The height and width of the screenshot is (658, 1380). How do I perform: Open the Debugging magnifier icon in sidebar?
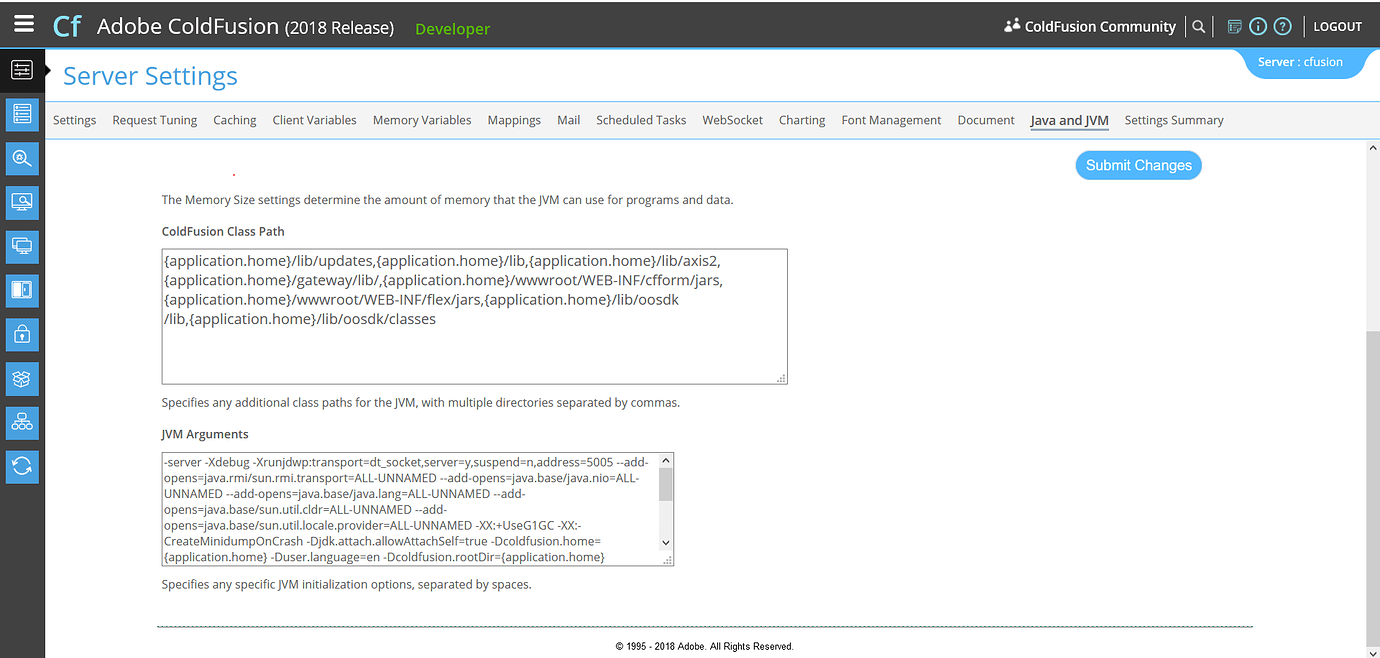tap(22, 158)
